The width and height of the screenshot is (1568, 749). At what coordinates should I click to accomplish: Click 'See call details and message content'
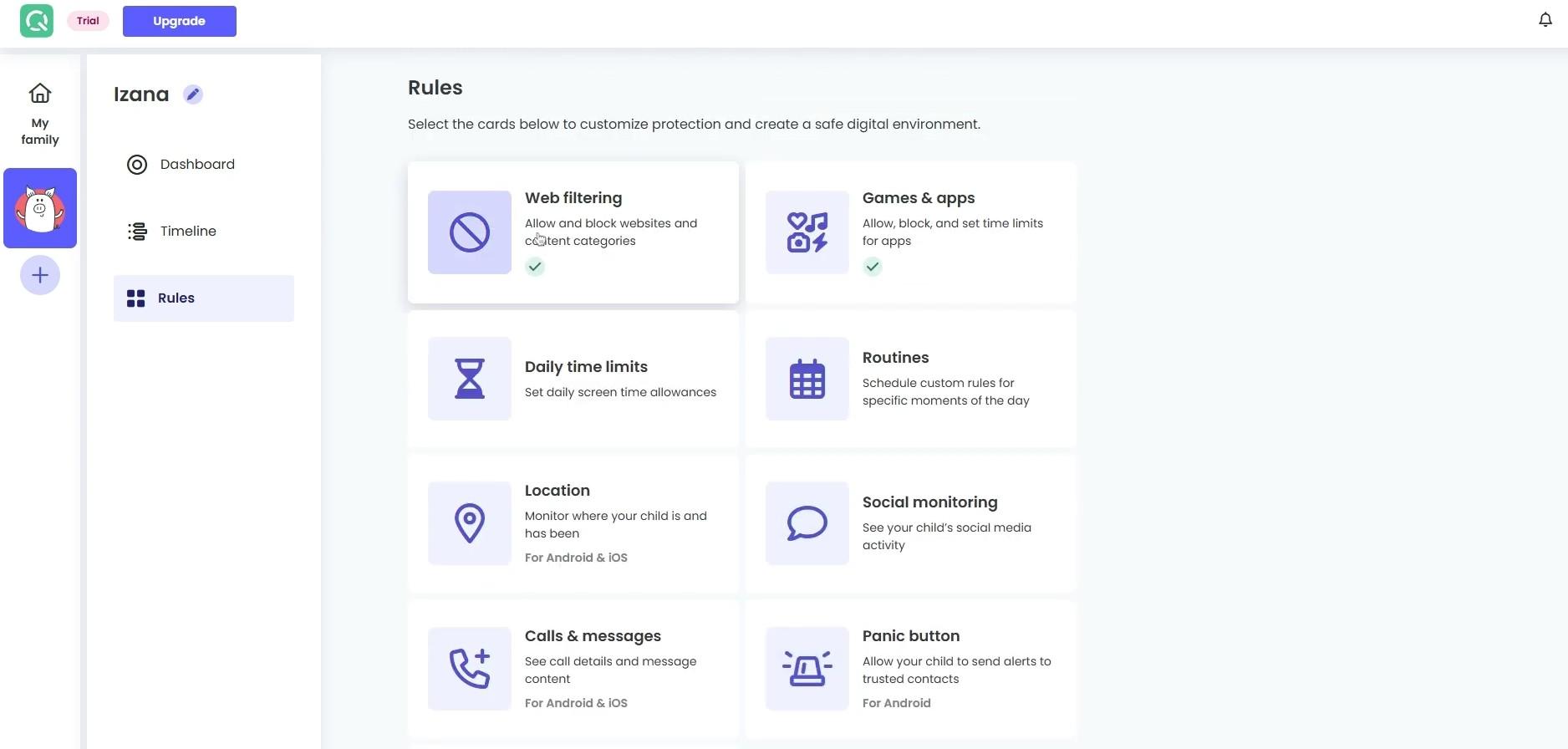(x=610, y=670)
